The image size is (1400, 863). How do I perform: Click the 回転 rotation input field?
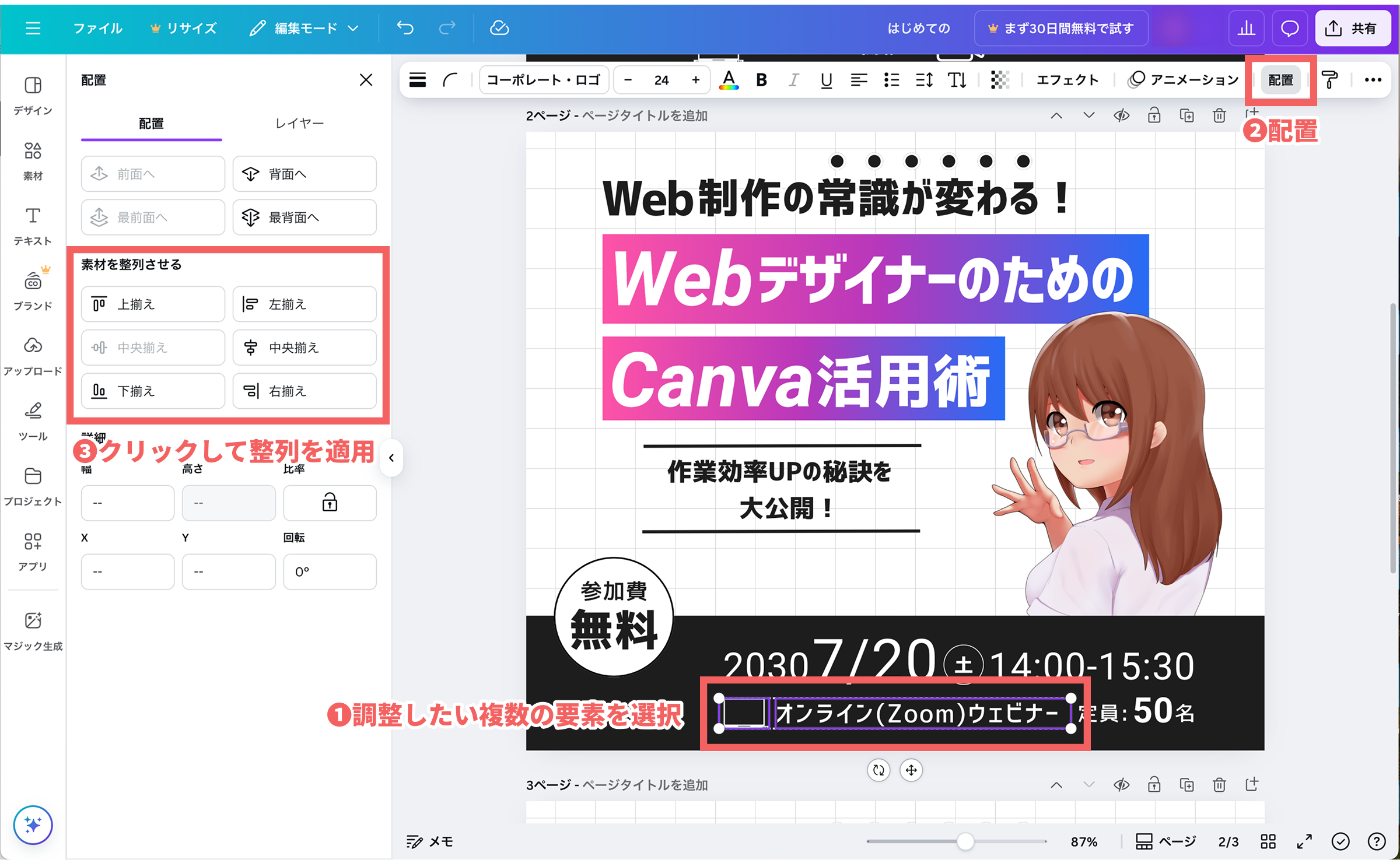[330, 571]
